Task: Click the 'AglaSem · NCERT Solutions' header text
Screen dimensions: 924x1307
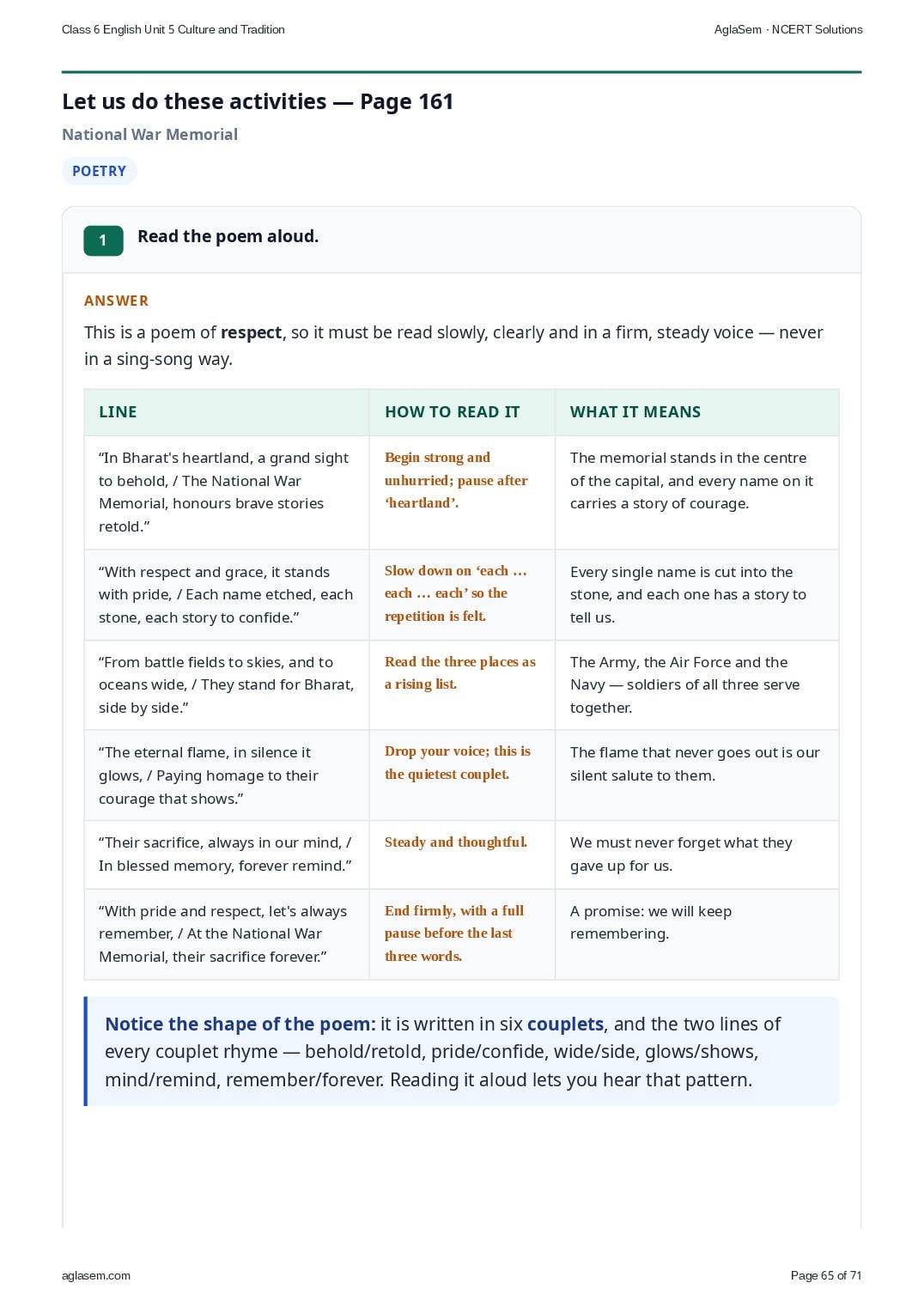Action: (x=788, y=29)
